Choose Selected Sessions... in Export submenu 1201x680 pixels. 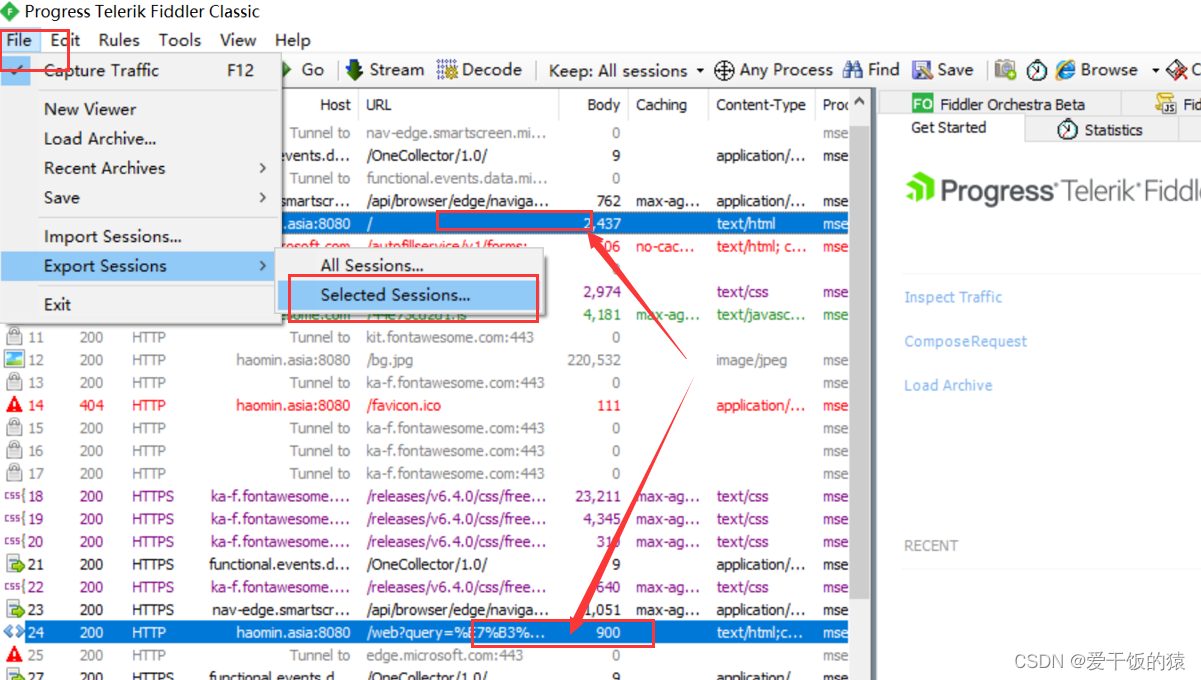pos(409,295)
